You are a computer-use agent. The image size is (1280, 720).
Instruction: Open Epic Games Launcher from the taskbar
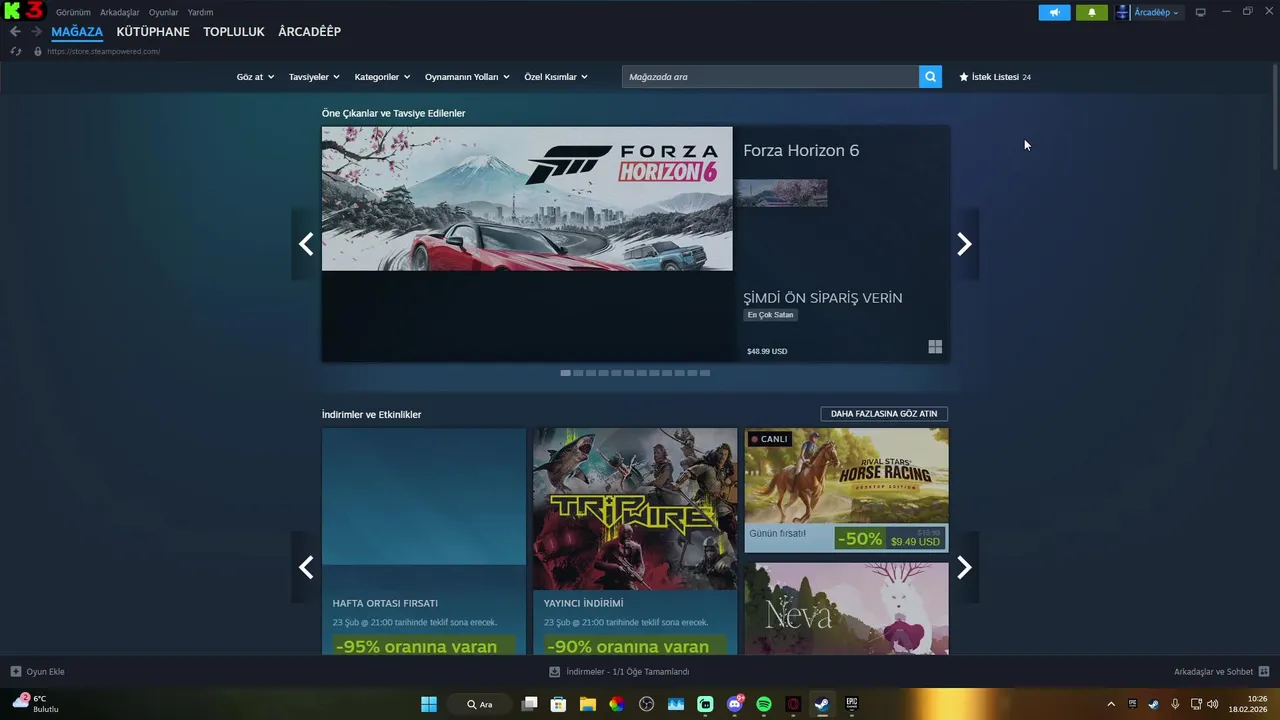(852, 704)
